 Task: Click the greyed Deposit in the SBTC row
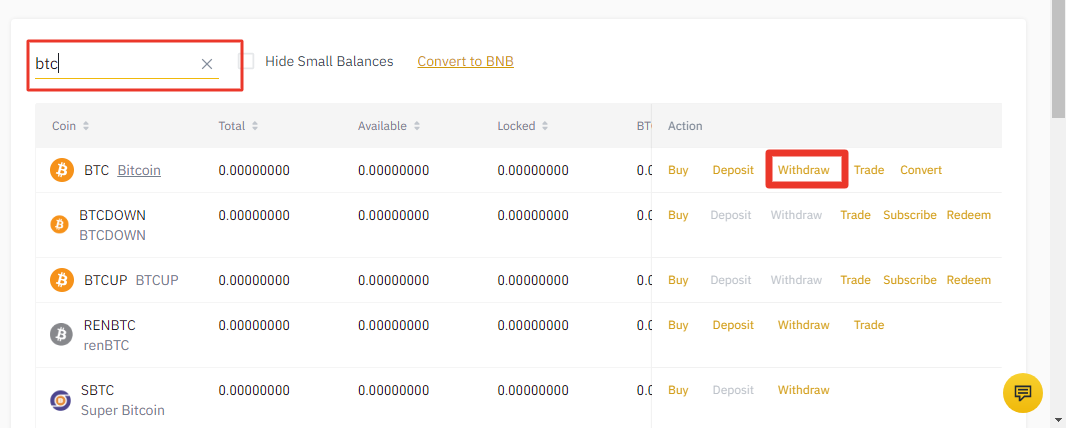733,391
